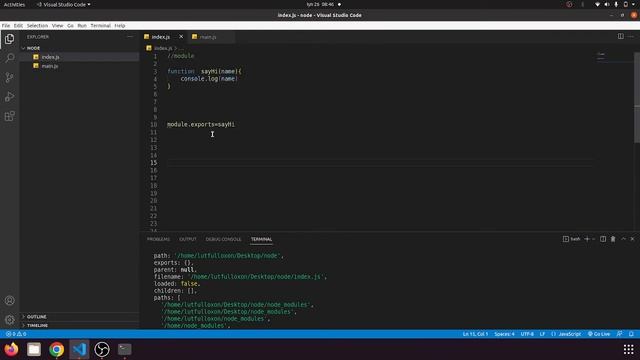Open Files manager from the dock
This screenshot has width=640, height=360.
pyautogui.click(x=34, y=349)
